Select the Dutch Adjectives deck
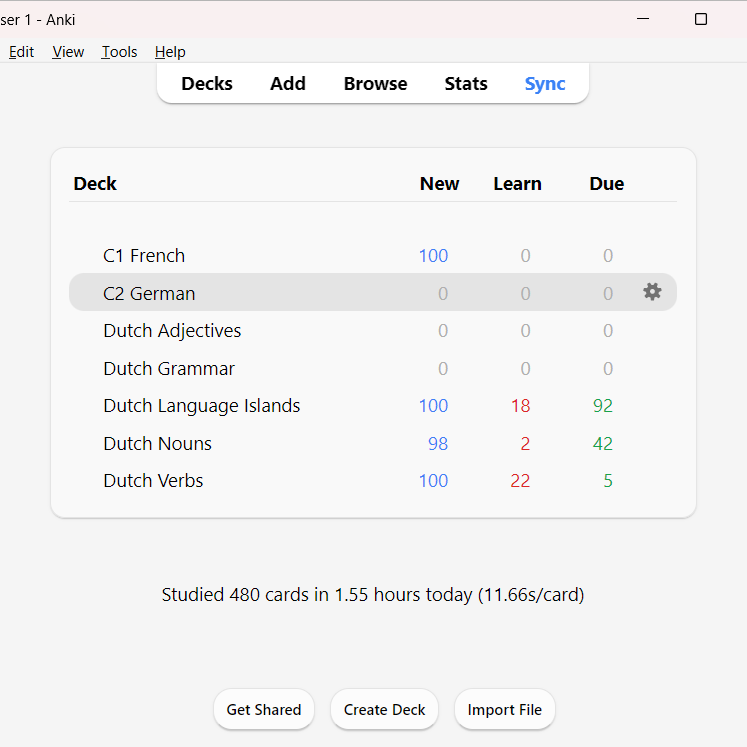This screenshot has height=747, width=747. (x=172, y=331)
